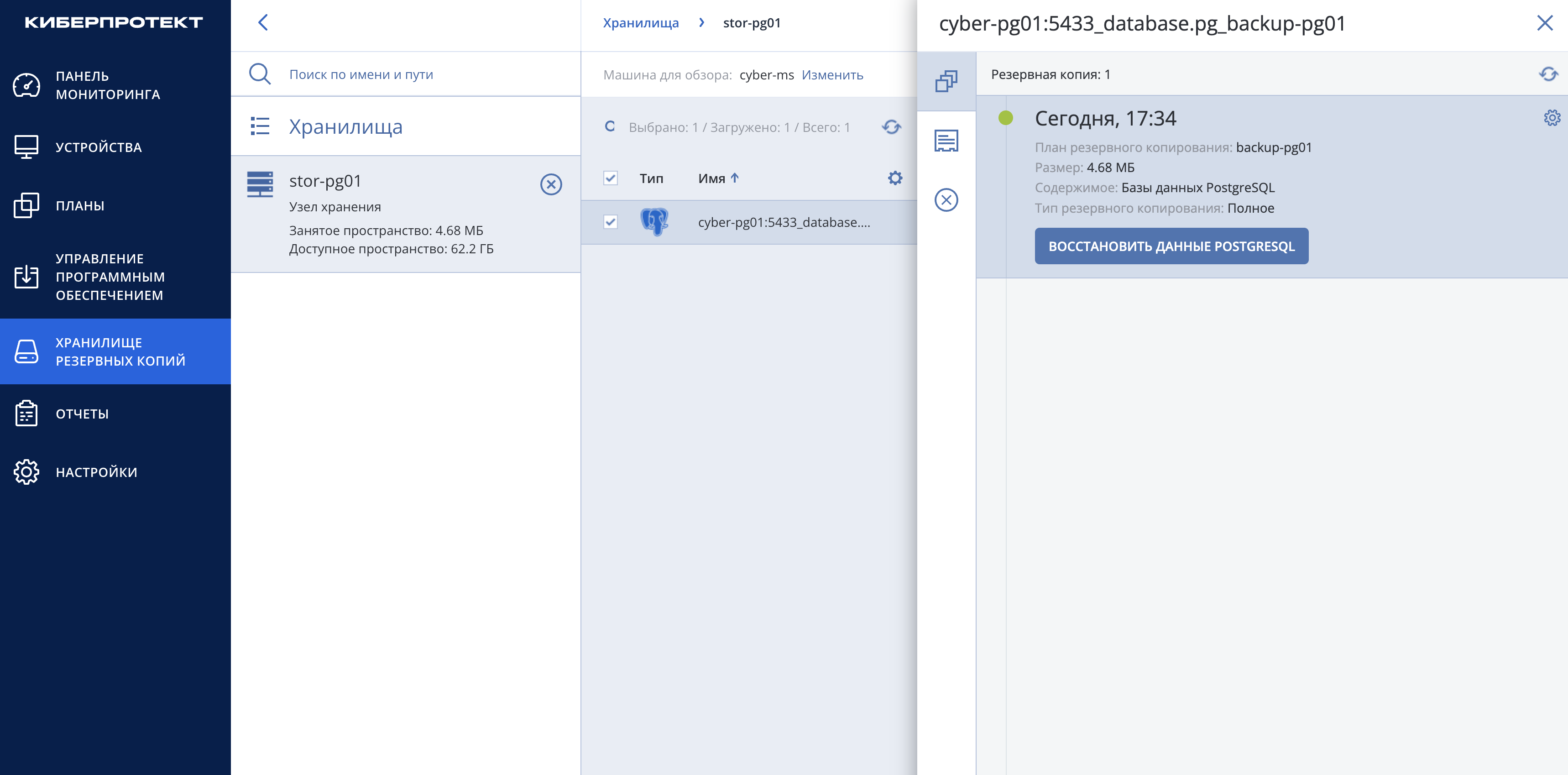This screenshot has height=775, width=1568.
Task: Open Настройки gear in sidebar
Action: [26, 472]
